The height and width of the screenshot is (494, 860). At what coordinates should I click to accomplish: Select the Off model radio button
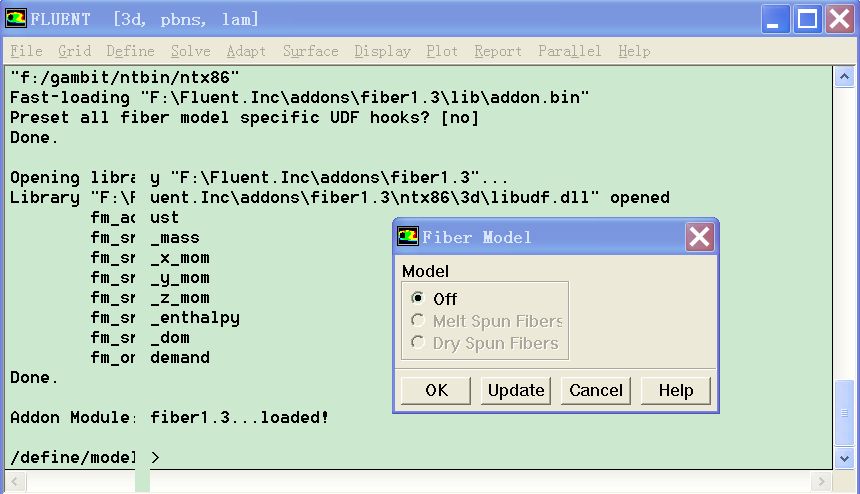(418, 299)
